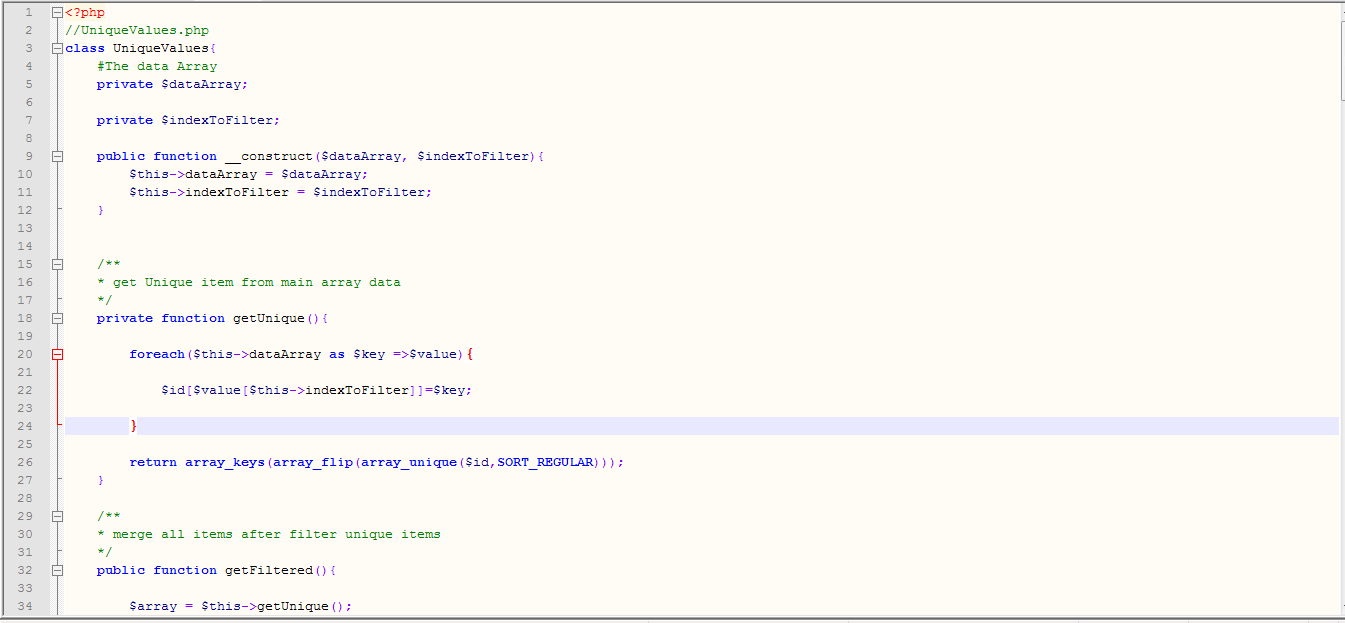Click 'private $indexToFilter;' declaration

188,120
